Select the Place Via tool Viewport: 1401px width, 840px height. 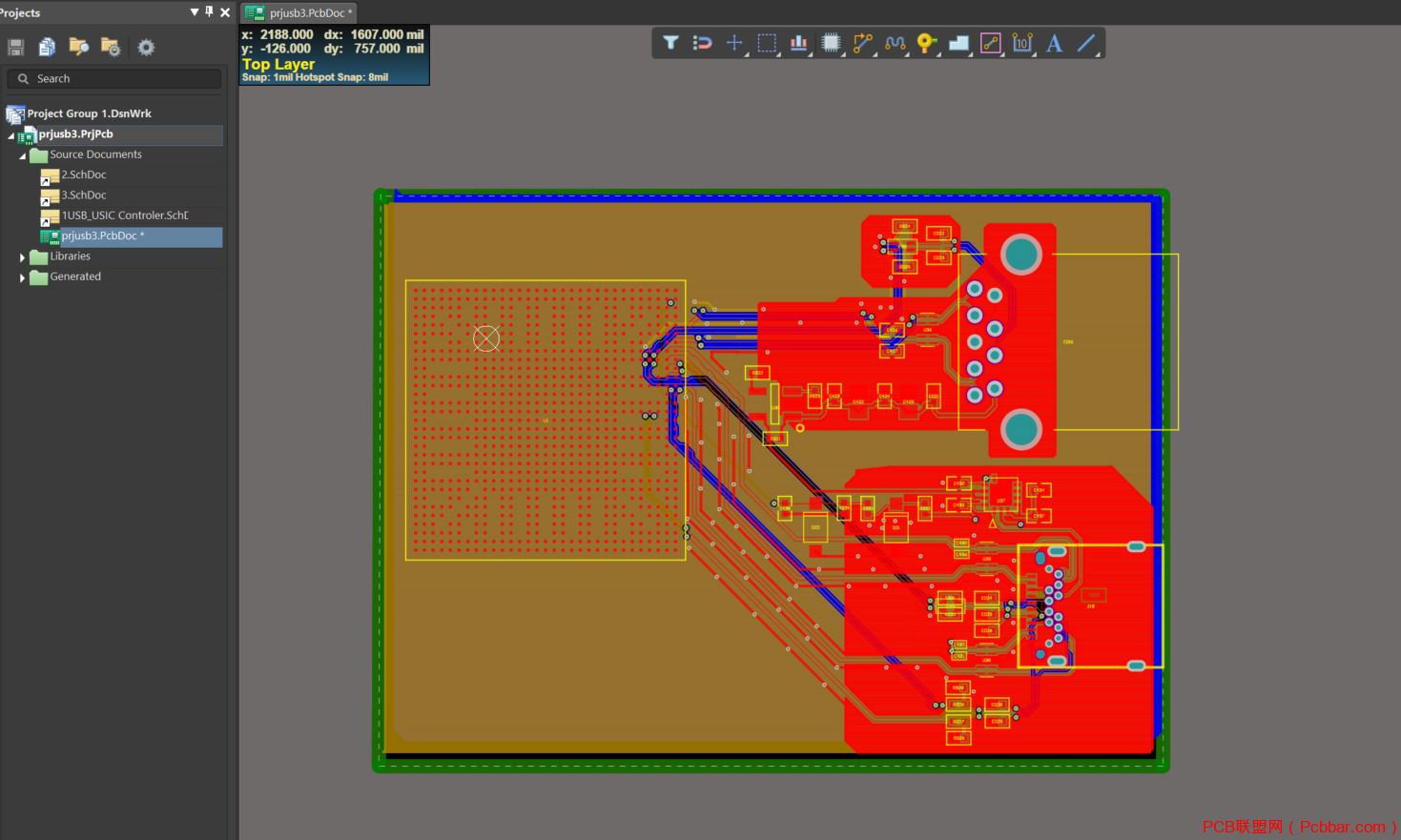pos(926,43)
